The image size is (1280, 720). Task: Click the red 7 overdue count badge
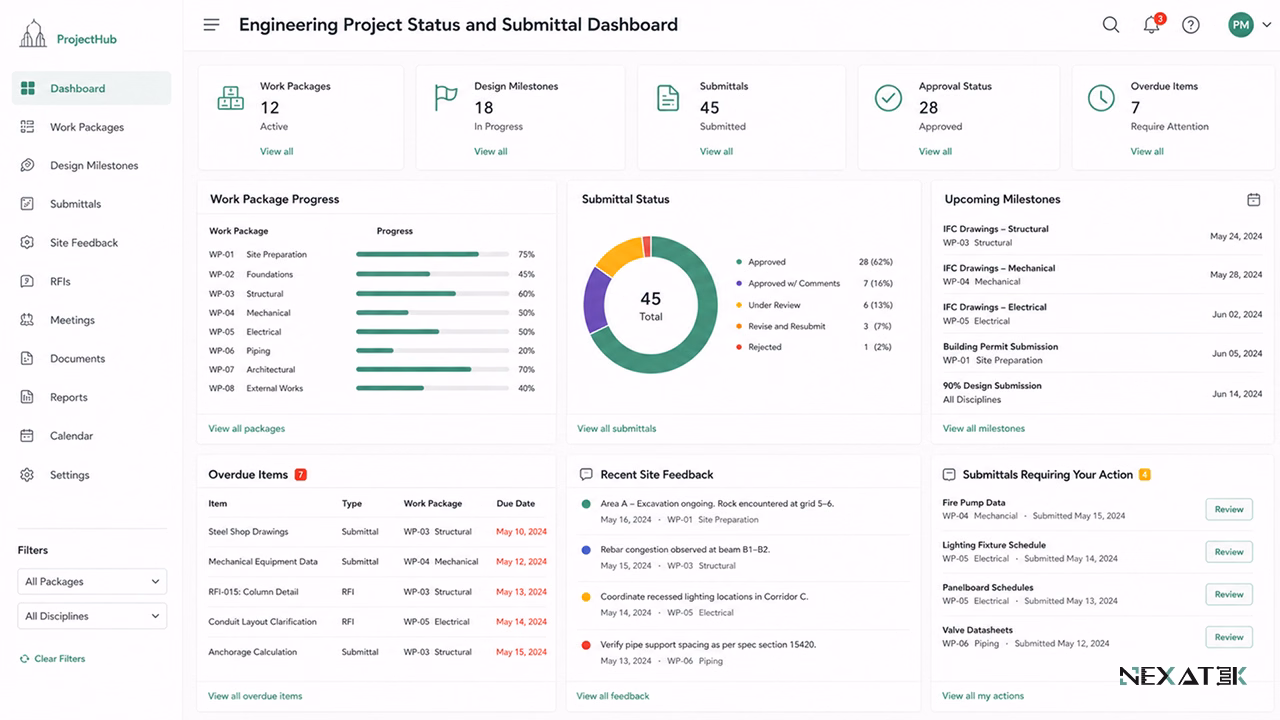coord(301,475)
